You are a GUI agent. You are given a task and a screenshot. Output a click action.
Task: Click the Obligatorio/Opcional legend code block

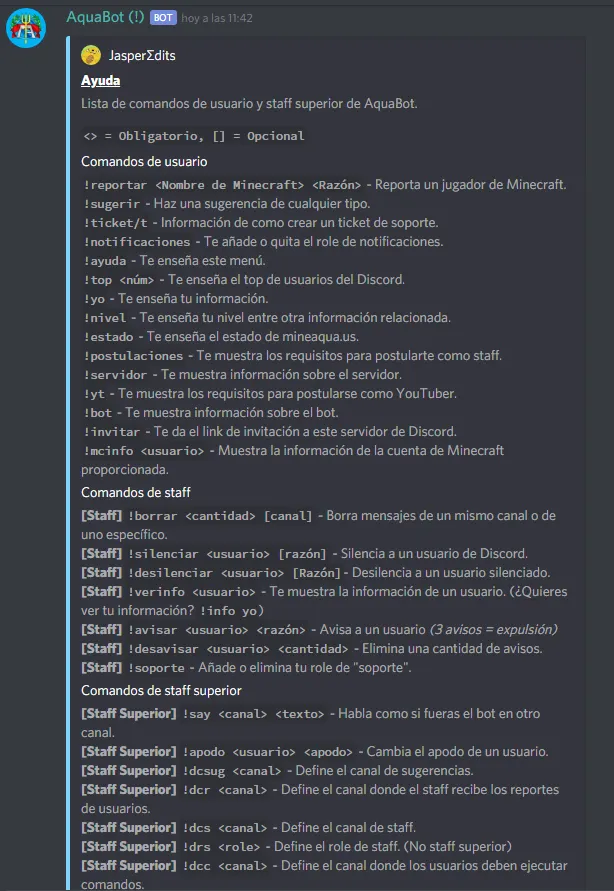pos(195,135)
